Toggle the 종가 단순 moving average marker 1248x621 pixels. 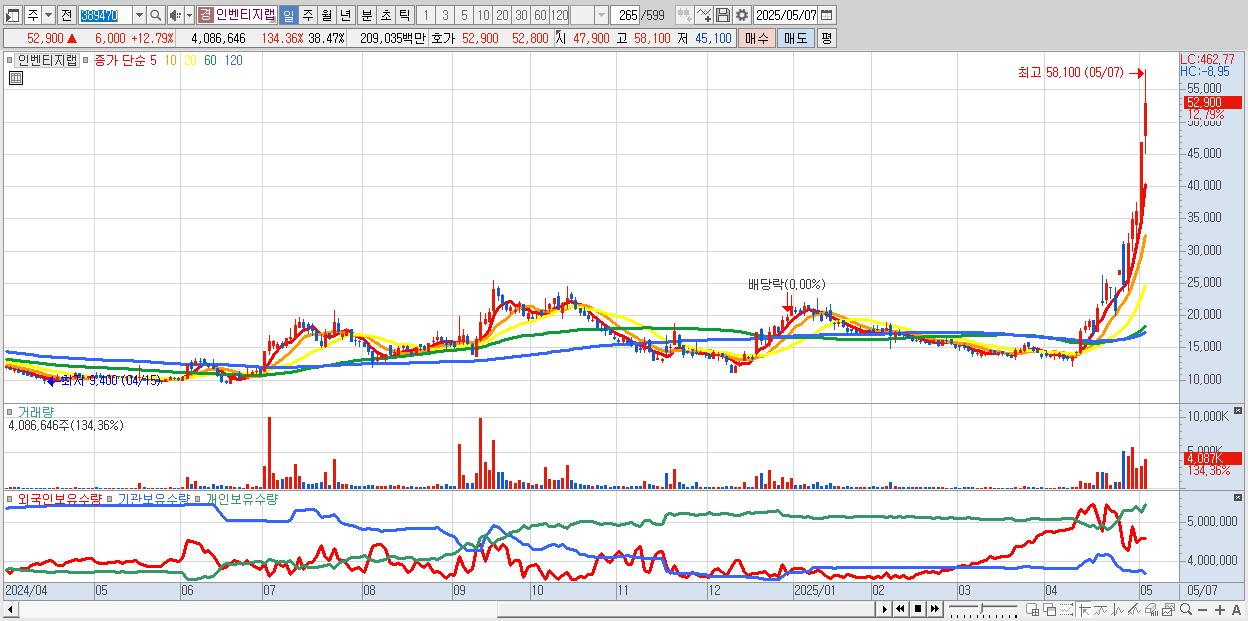[x=88, y=60]
